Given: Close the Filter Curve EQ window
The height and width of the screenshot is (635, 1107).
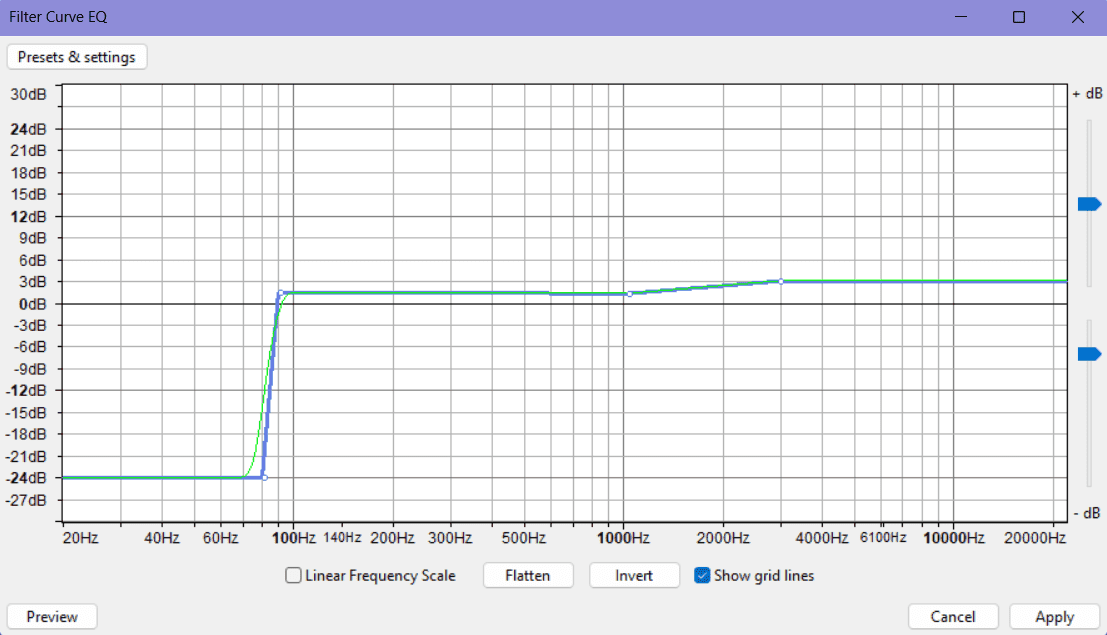Looking at the screenshot, I should point(1077,17).
